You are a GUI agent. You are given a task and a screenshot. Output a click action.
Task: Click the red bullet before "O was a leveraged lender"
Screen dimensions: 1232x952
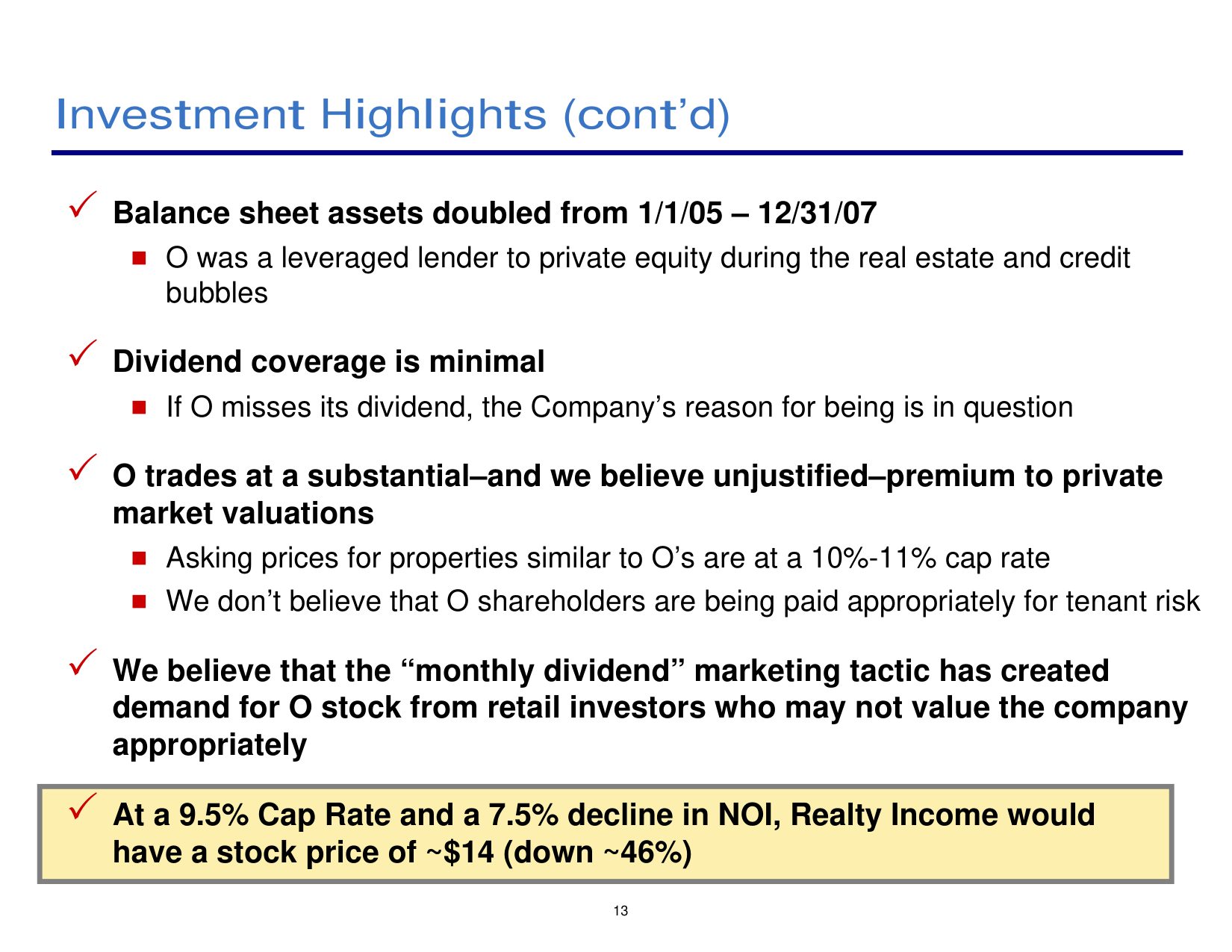click(139, 258)
